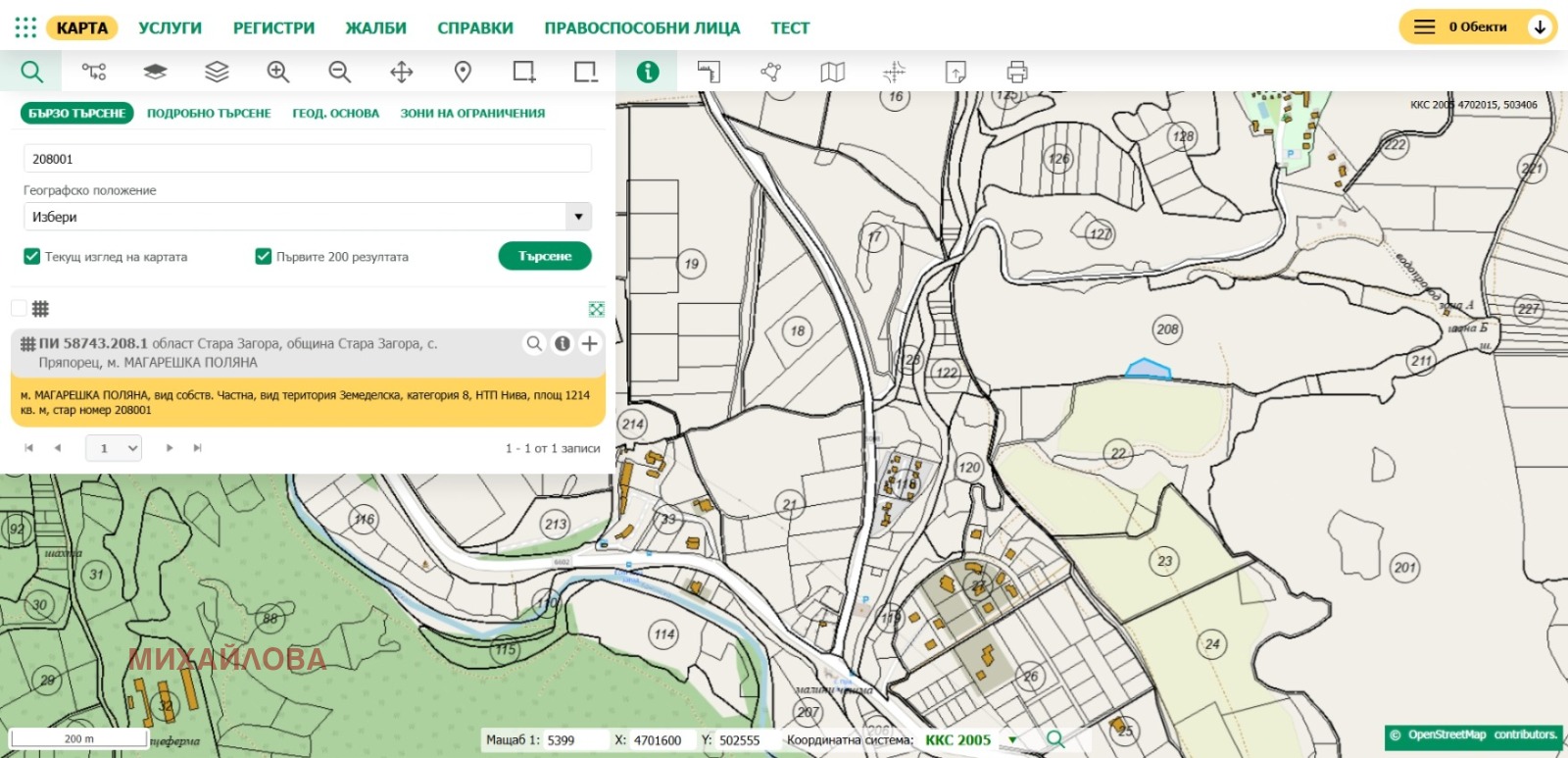Select the pan map arrows tool
Viewport: 1568px width, 758px height.
[401, 72]
